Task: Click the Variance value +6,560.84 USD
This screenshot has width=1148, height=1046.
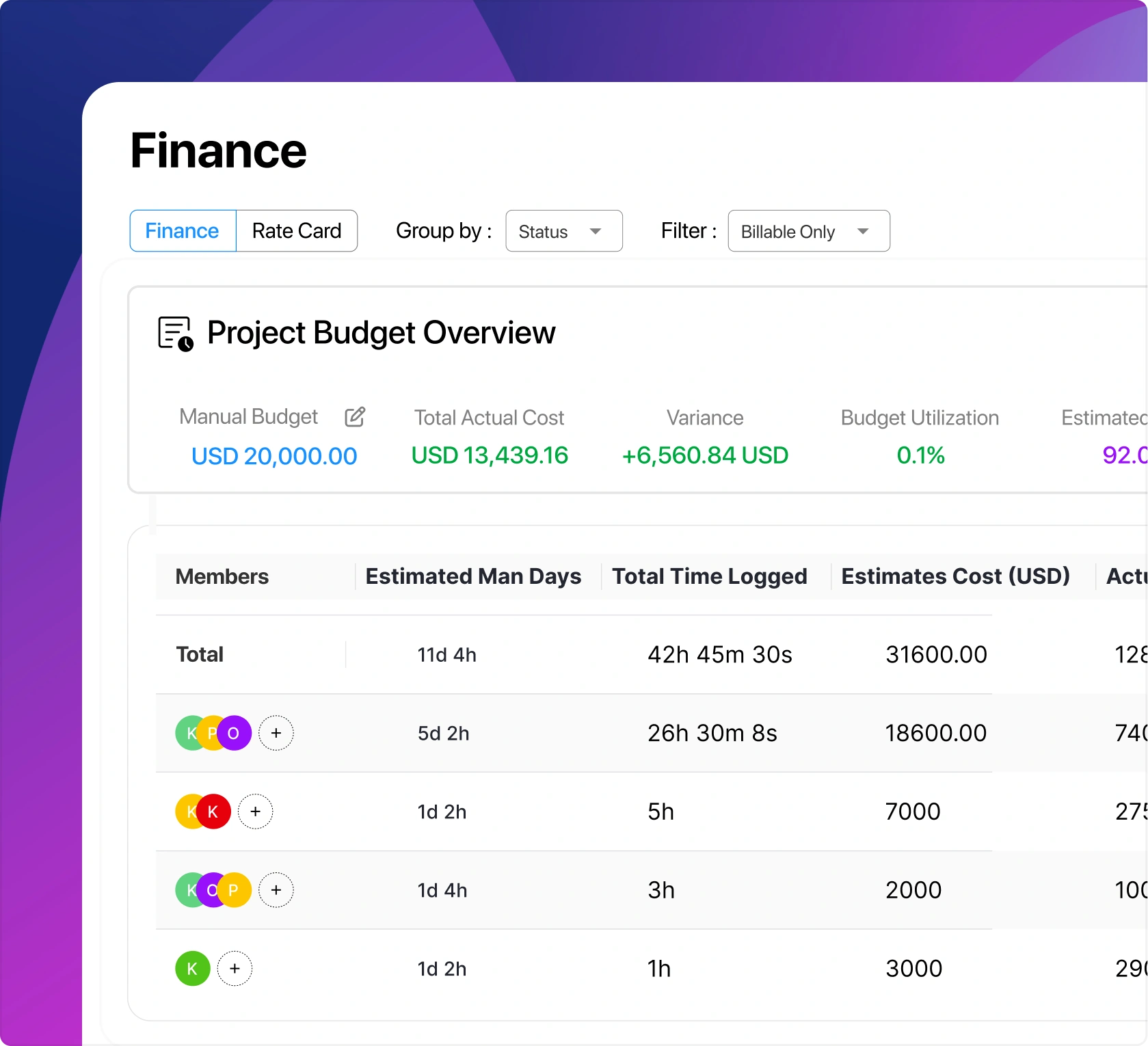Action: click(x=704, y=456)
